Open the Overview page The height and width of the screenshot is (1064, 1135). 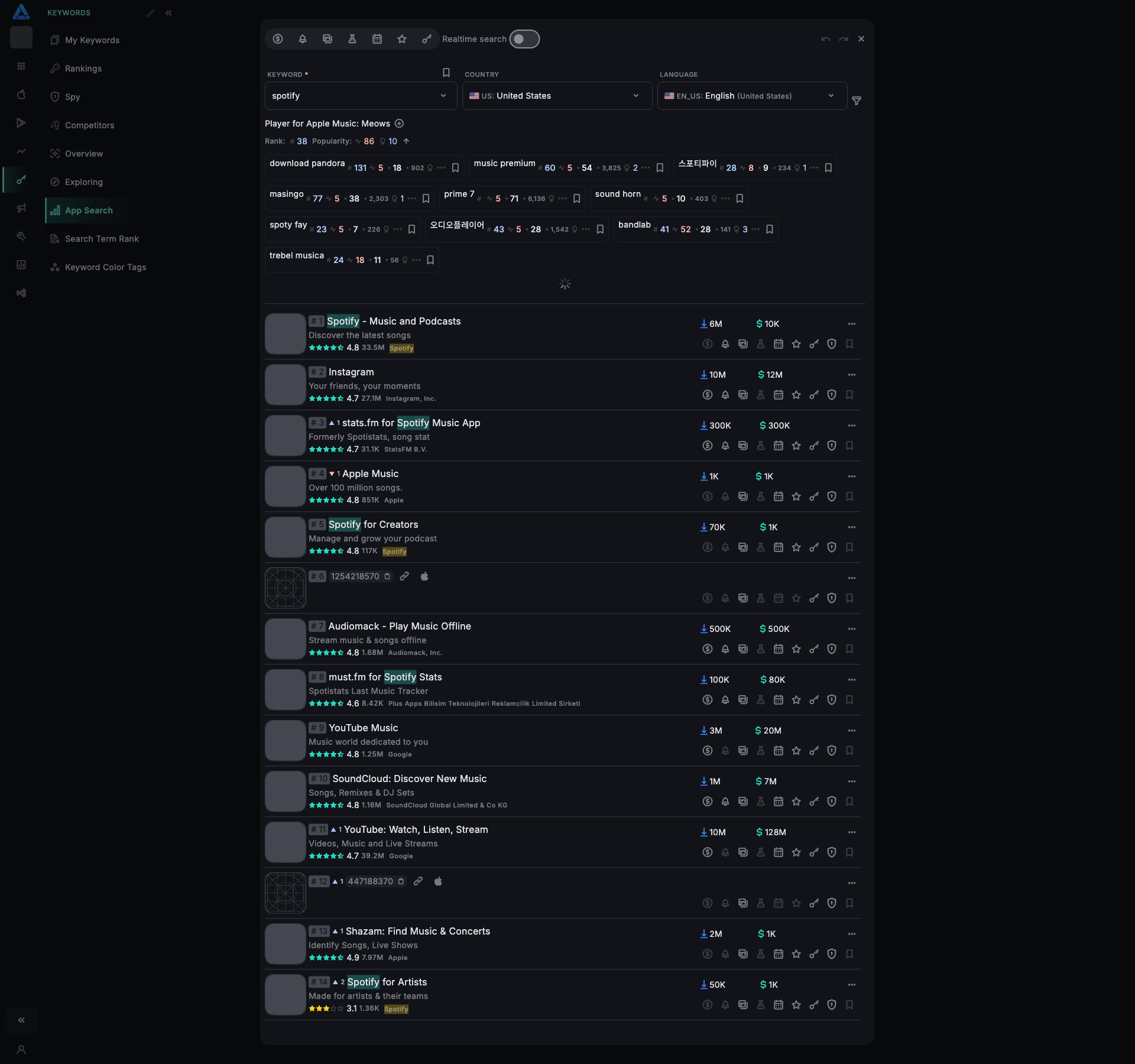[x=83, y=154]
